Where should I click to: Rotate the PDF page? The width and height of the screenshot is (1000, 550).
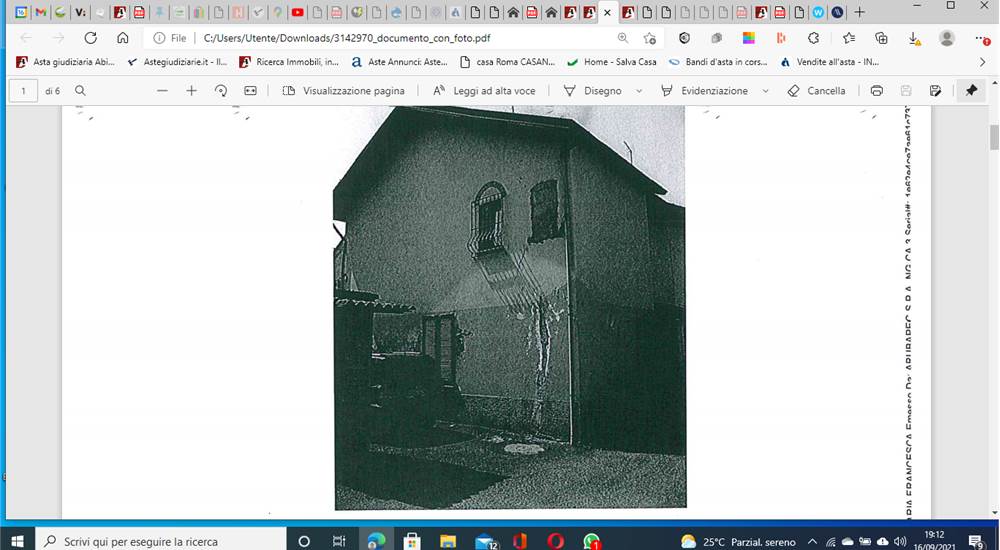click(221, 91)
